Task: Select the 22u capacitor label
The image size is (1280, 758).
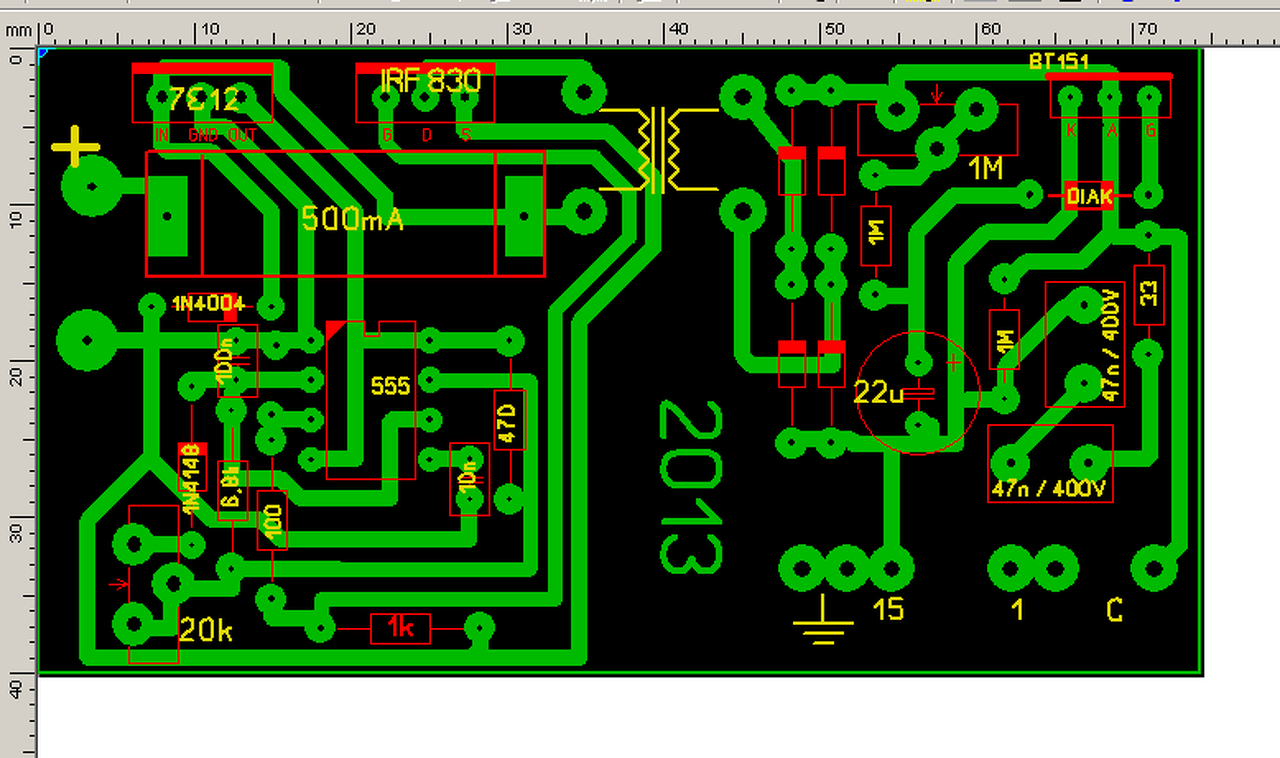Action: tap(879, 392)
